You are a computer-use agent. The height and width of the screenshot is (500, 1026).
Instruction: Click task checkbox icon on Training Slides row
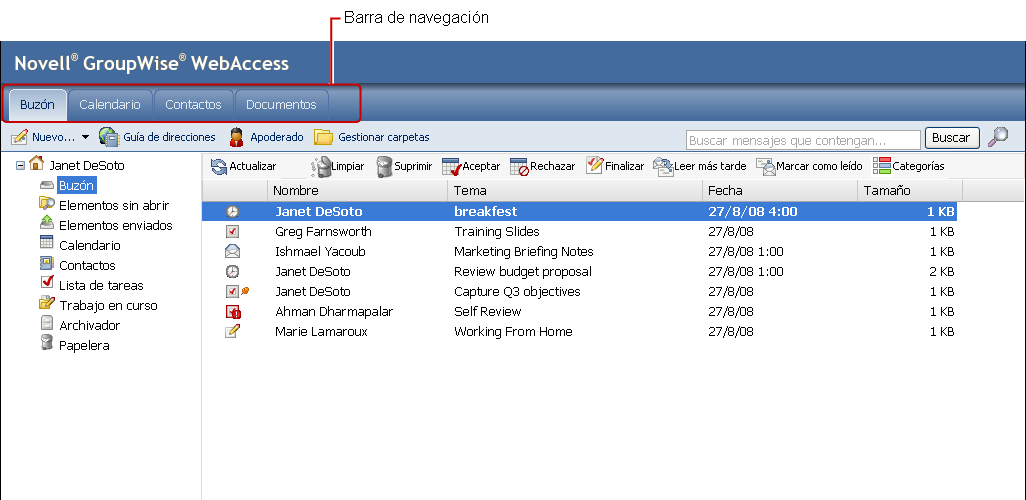coord(232,232)
